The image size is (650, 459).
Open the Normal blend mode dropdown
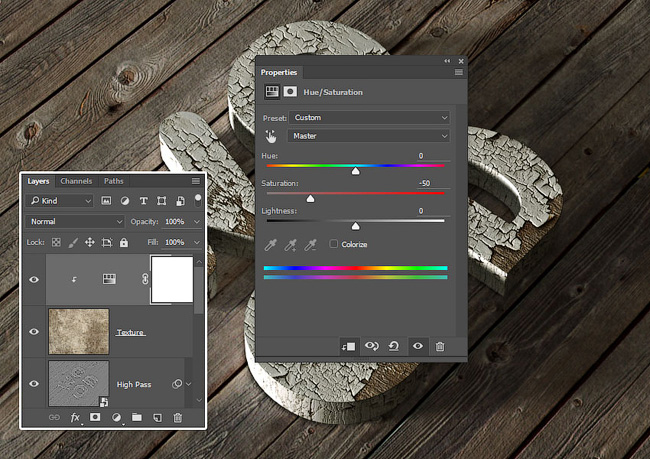pyautogui.click(x=75, y=221)
